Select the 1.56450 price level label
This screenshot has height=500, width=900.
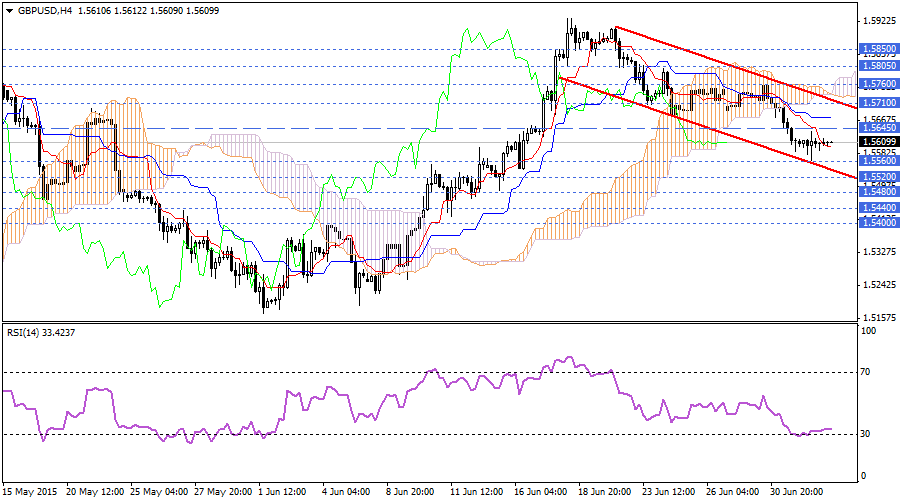[x=877, y=128]
